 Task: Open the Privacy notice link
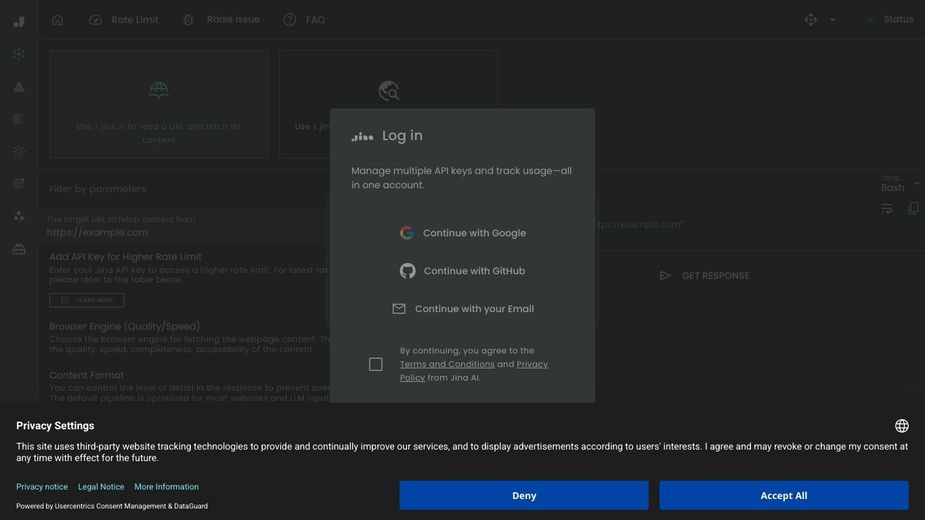point(42,487)
